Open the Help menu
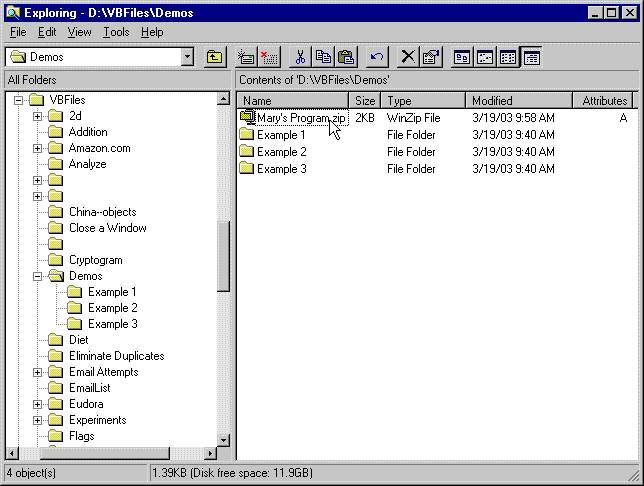 pos(152,32)
